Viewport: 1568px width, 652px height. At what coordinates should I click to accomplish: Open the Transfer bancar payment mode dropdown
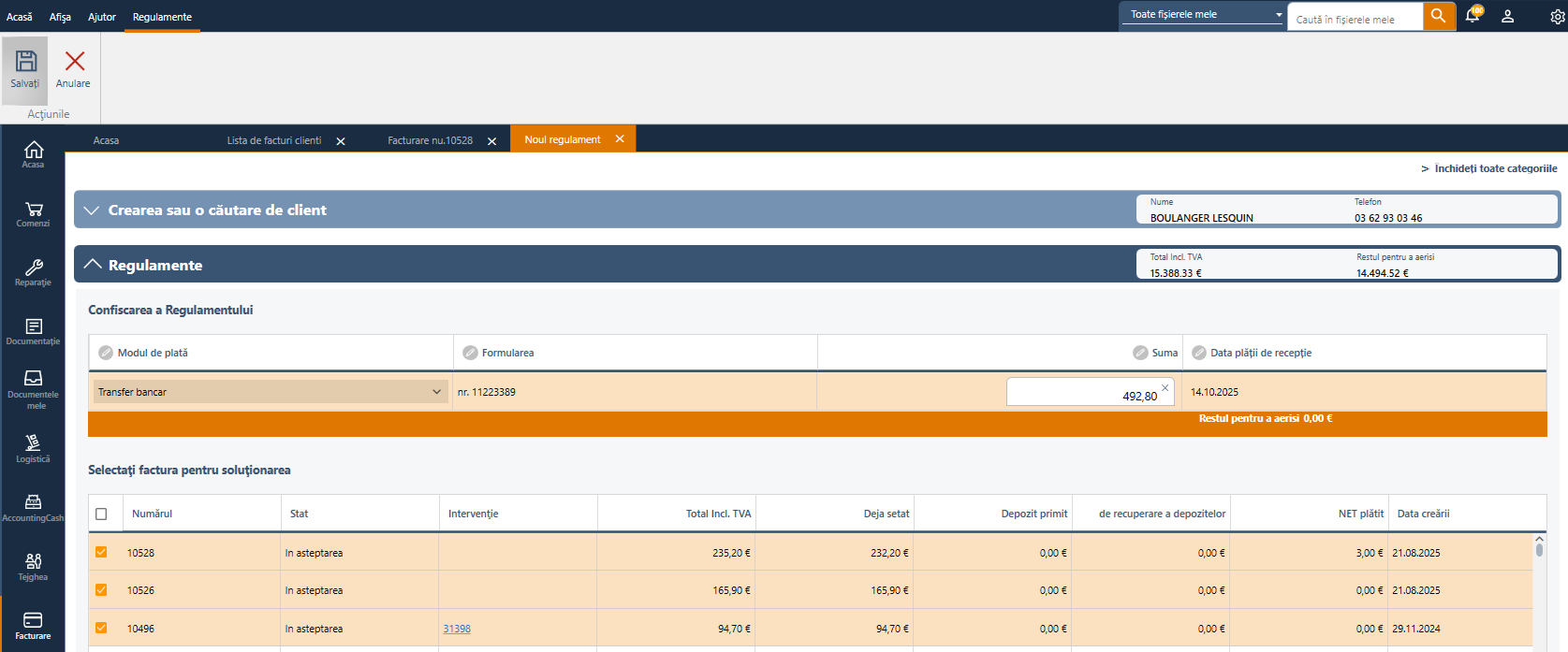pyautogui.click(x=270, y=392)
